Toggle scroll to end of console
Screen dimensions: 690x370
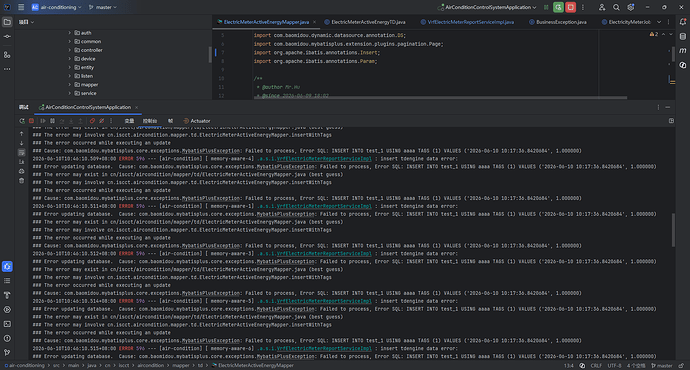[x=22, y=162]
